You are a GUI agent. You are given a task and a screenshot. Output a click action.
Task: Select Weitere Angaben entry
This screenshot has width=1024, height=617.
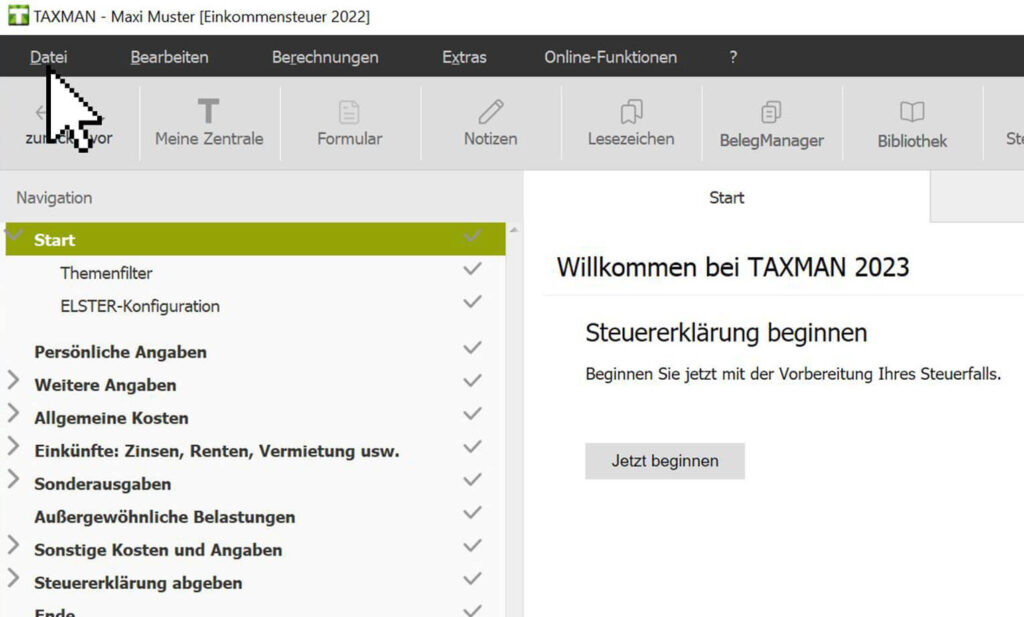(105, 385)
